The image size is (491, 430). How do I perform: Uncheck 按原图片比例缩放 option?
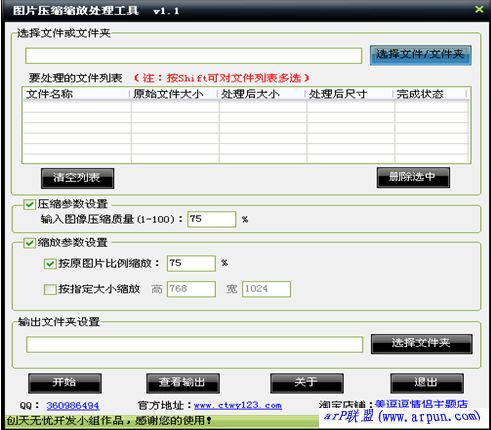[x=50, y=264]
